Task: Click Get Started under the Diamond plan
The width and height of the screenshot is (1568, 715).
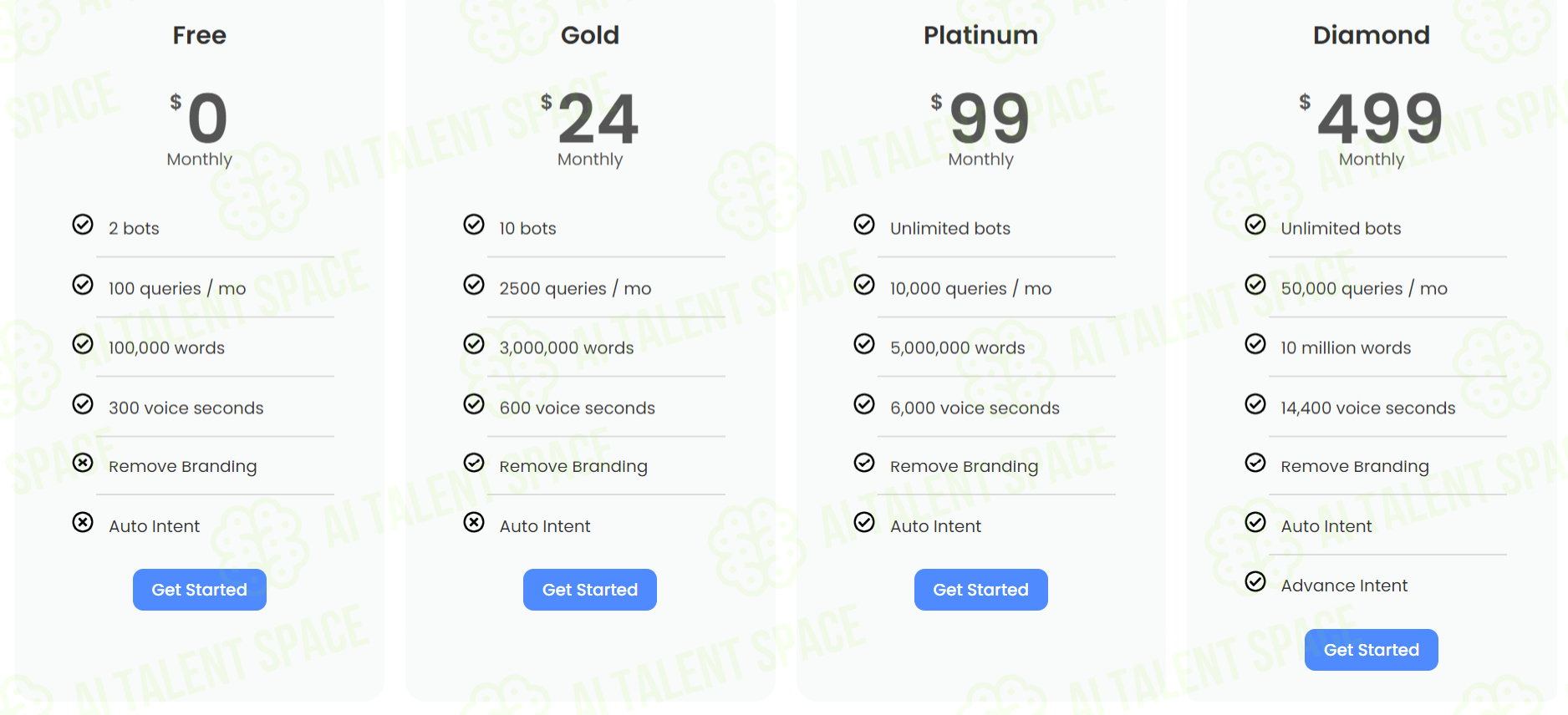Action: click(1372, 650)
